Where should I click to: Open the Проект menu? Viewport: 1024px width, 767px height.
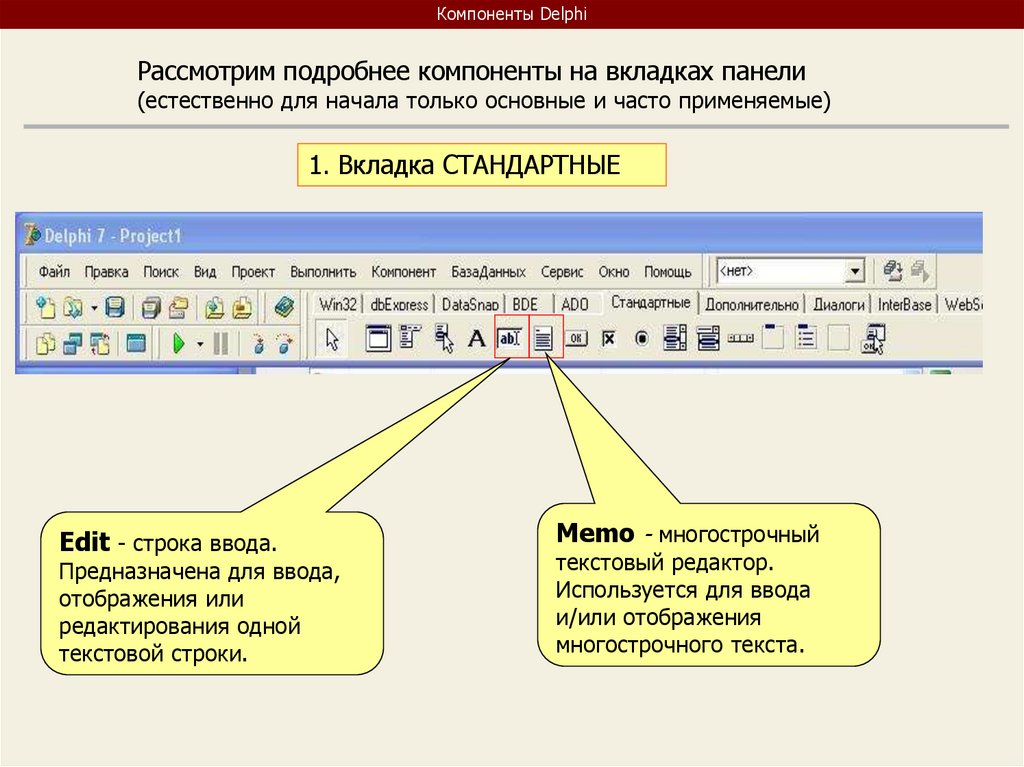point(253,271)
